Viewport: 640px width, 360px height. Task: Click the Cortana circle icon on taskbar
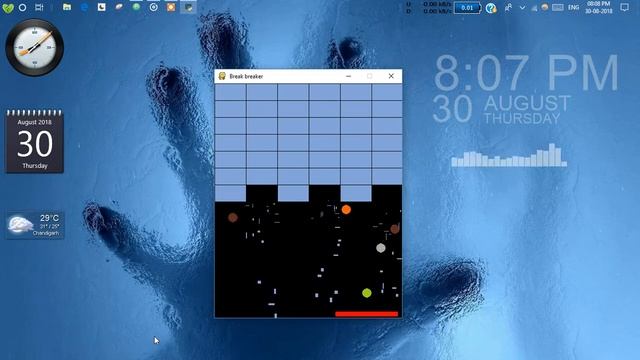click(x=22, y=7)
